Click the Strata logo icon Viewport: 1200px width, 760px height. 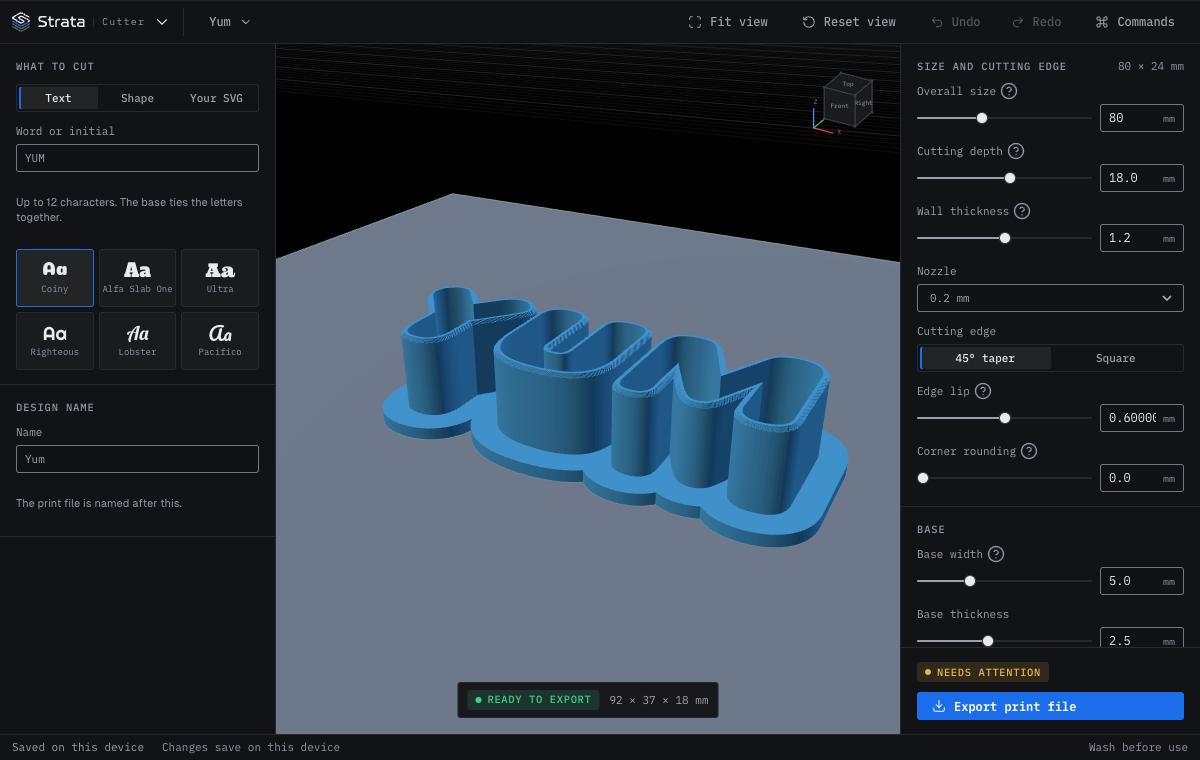(20, 21)
